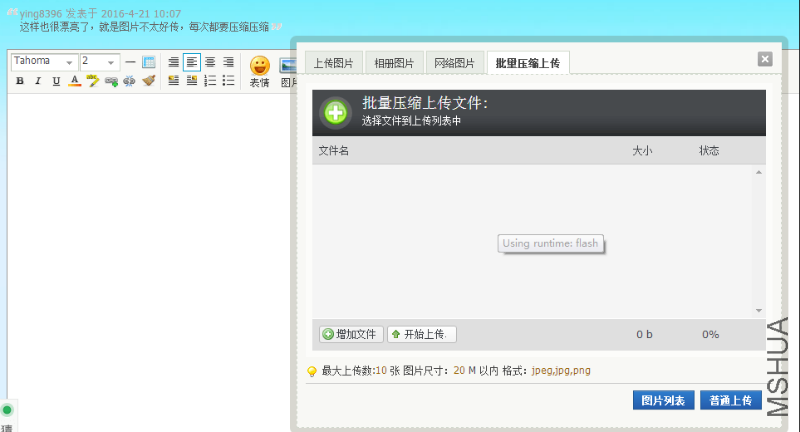The width and height of the screenshot is (800, 432).
Task: Select the 批量压缩上传 tab
Action: point(528,63)
